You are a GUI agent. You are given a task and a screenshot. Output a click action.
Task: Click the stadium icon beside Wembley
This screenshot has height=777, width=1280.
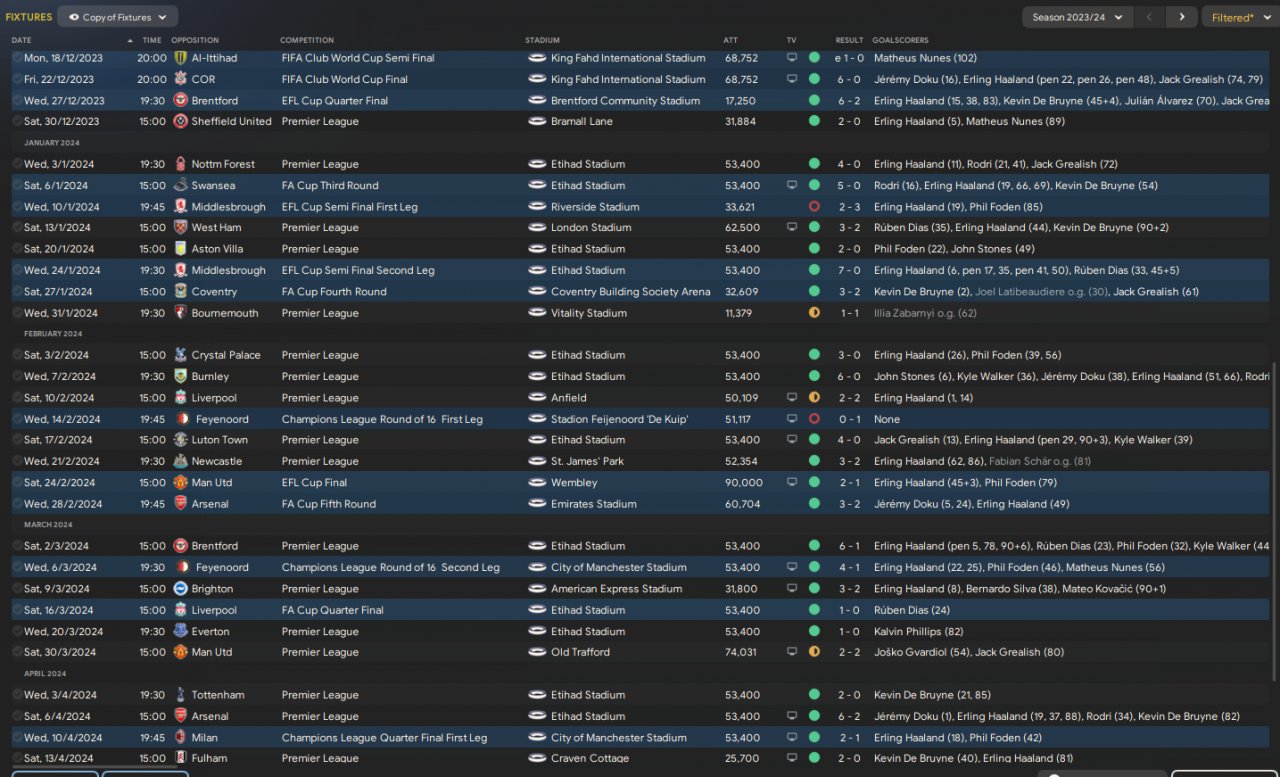pyautogui.click(x=537, y=483)
